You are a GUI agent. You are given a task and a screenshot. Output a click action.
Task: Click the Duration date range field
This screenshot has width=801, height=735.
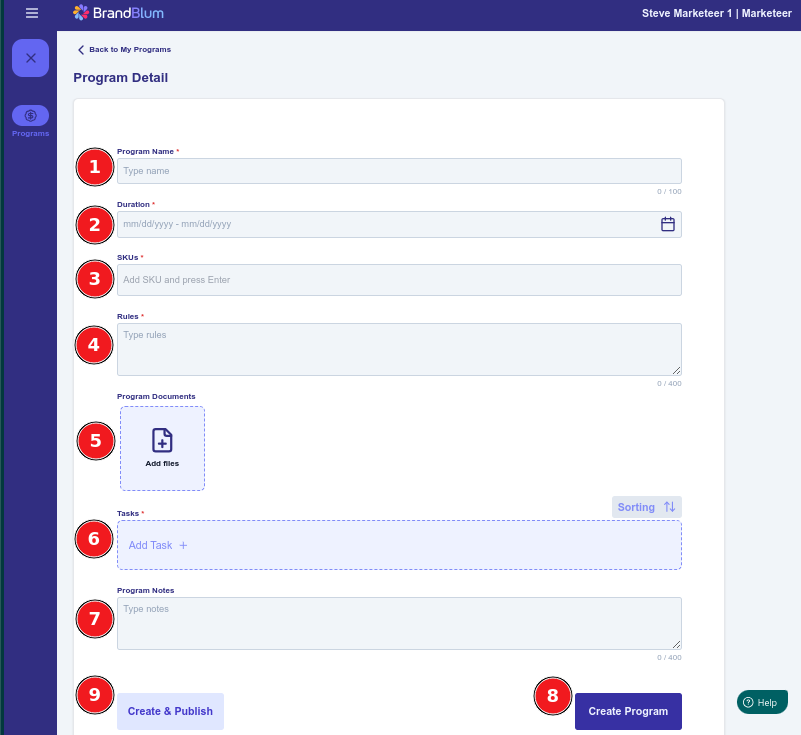(399, 224)
